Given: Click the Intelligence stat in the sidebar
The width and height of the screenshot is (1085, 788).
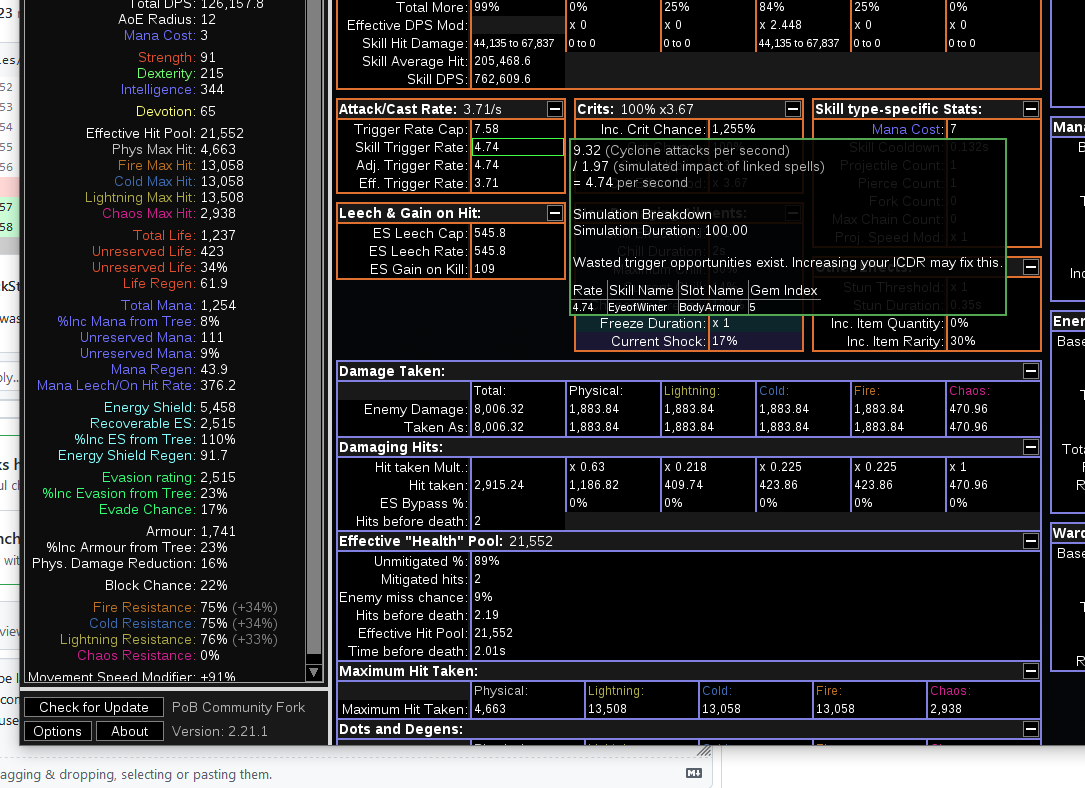Looking at the screenshot, I should pyautogui.click(x=172, y=89).
